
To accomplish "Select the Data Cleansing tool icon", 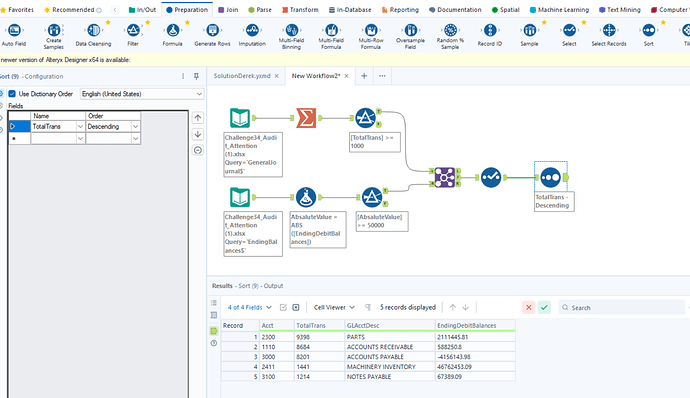I will coord(93,30).
